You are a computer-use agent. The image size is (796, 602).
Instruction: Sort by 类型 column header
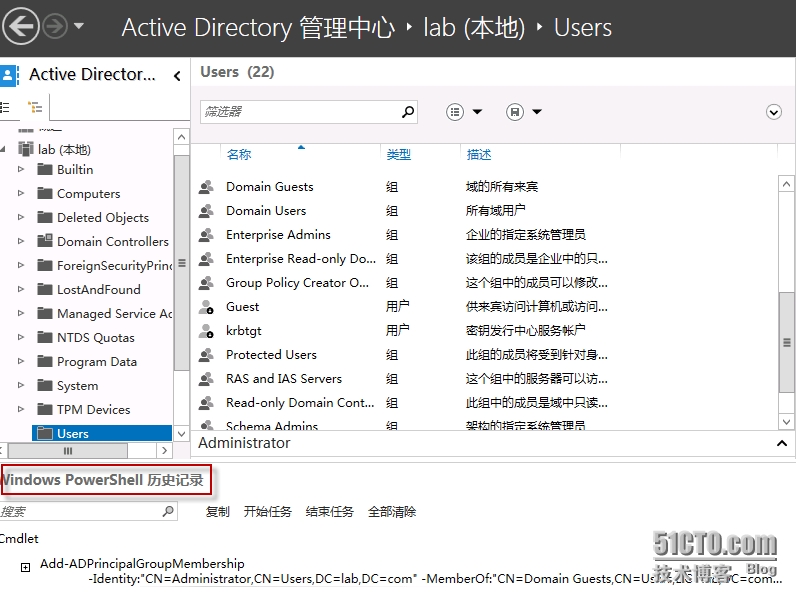click(x=399, y=154)
